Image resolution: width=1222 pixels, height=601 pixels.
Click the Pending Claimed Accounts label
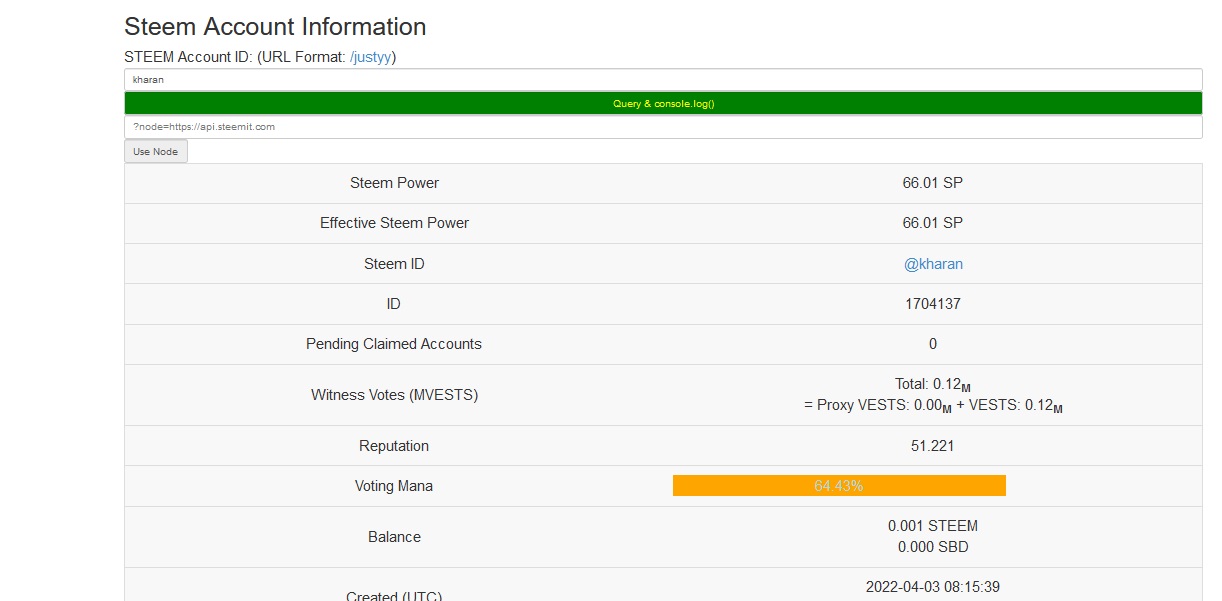pos(394,344)
